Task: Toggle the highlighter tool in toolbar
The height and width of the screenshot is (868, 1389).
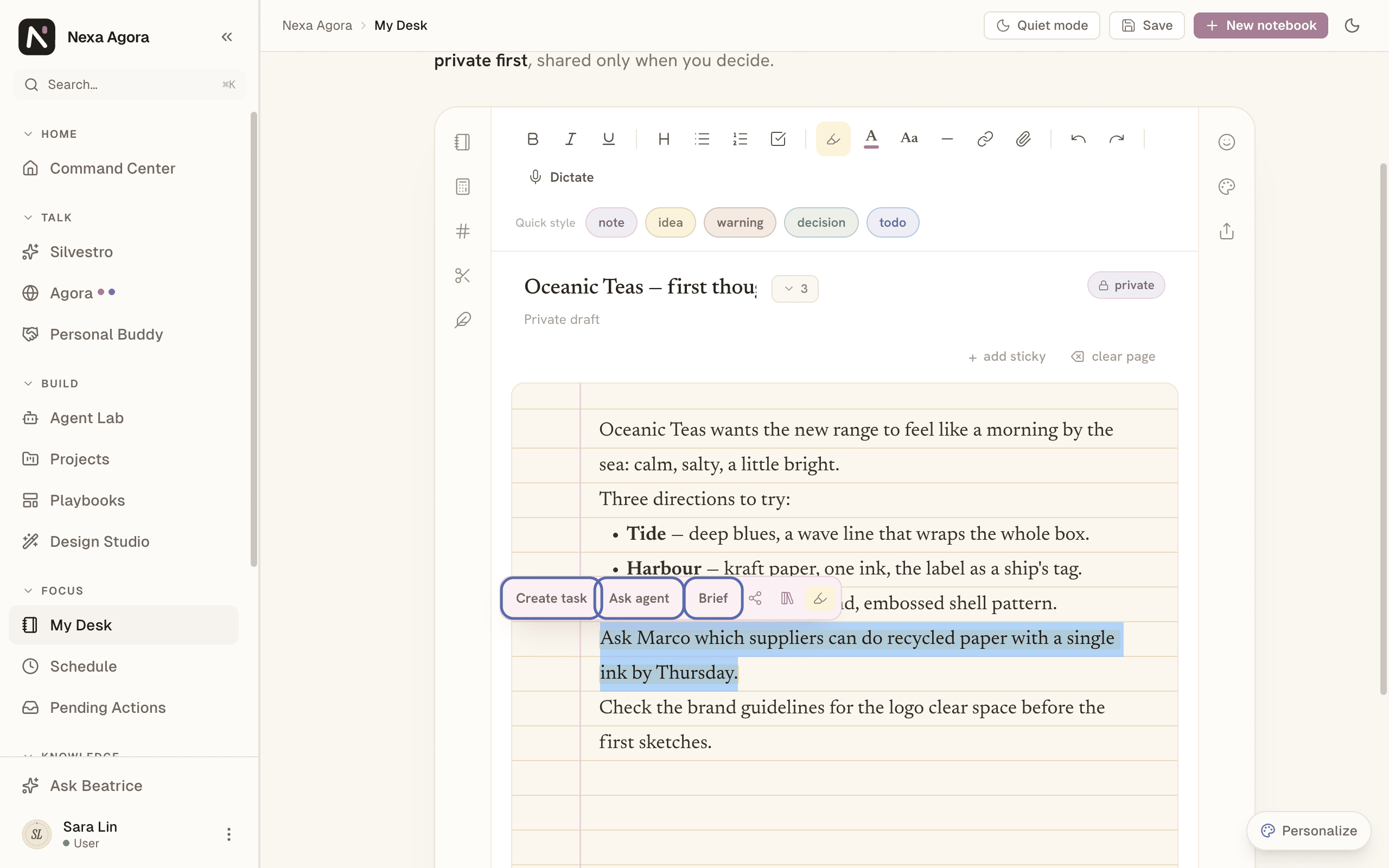Action: 833,139
